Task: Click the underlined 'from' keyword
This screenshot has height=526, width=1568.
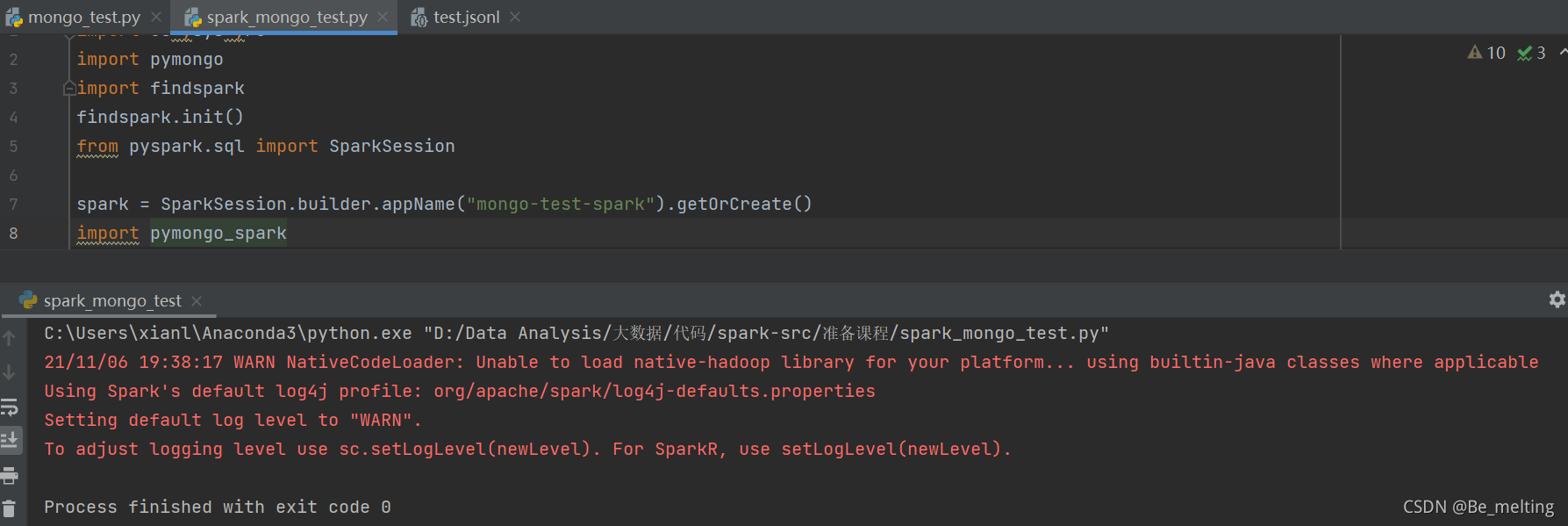Action: tap(97, 146)
